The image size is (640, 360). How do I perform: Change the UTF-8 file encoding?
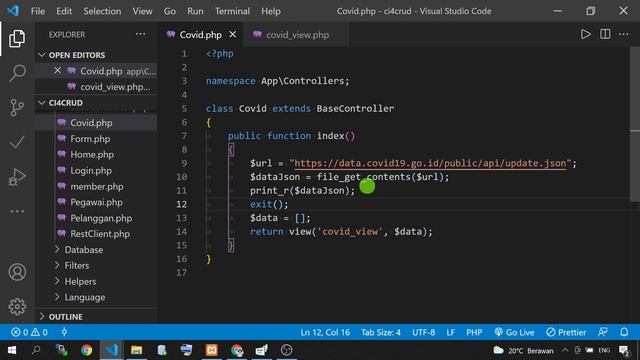[x=423, y=332]
